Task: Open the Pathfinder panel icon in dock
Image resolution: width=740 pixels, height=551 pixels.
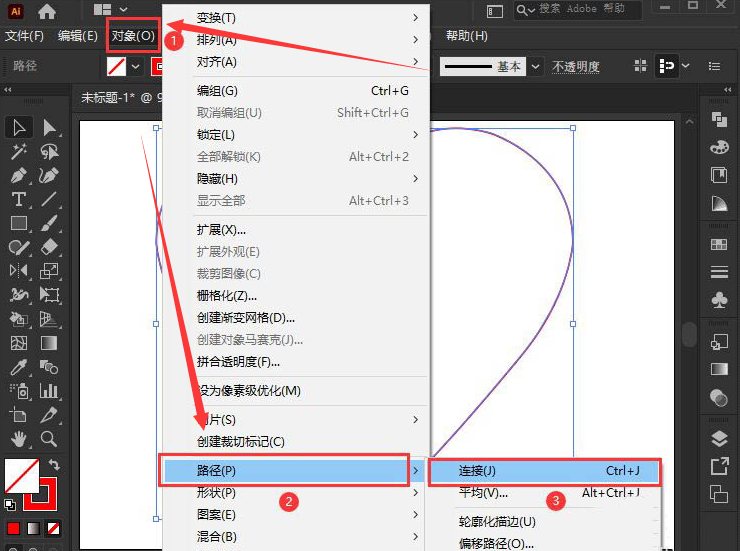Action: [x=719, y=119]
